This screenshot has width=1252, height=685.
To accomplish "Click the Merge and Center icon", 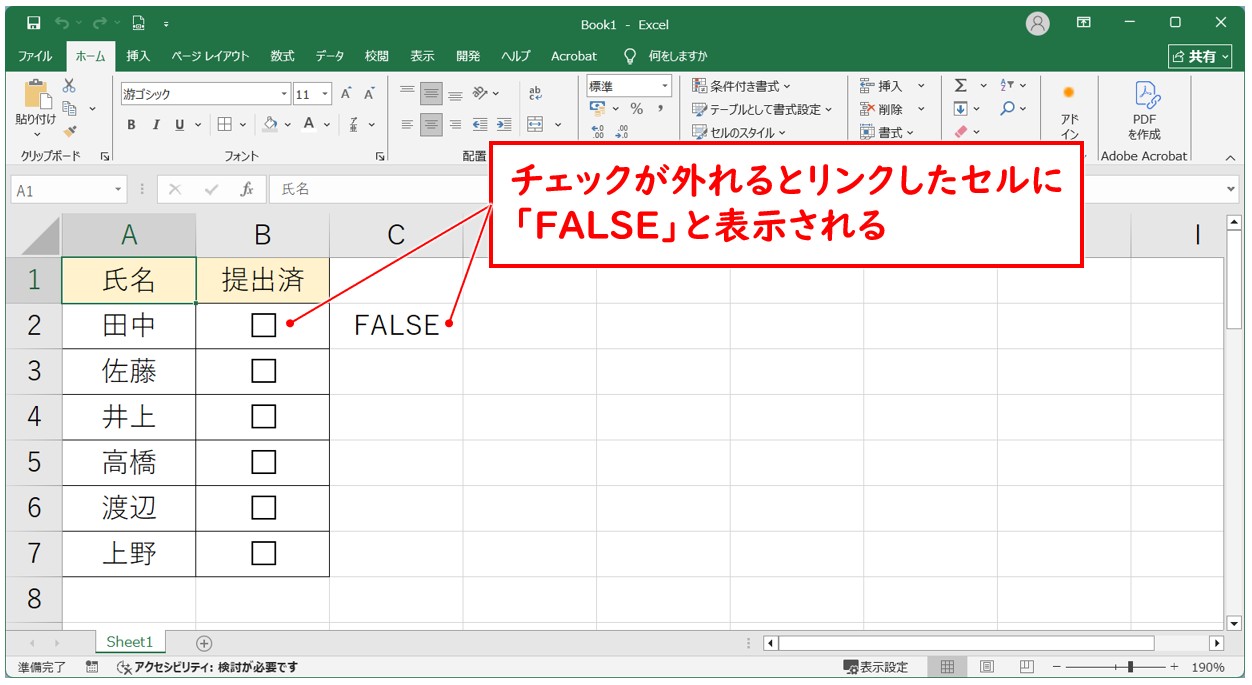I will click(535, 125).
